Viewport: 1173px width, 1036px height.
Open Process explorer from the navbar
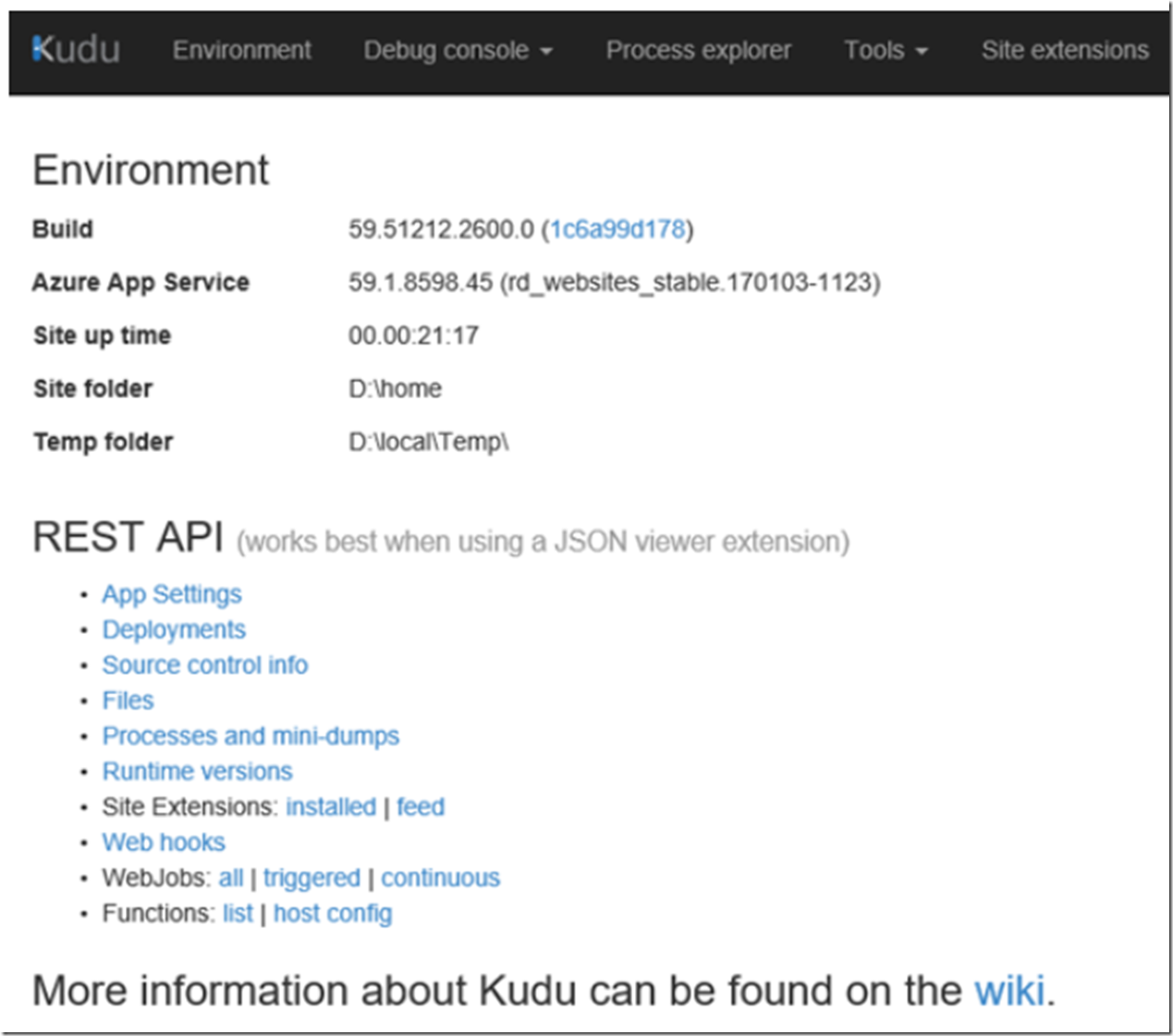pyautogui.click(x=699, y=50)
